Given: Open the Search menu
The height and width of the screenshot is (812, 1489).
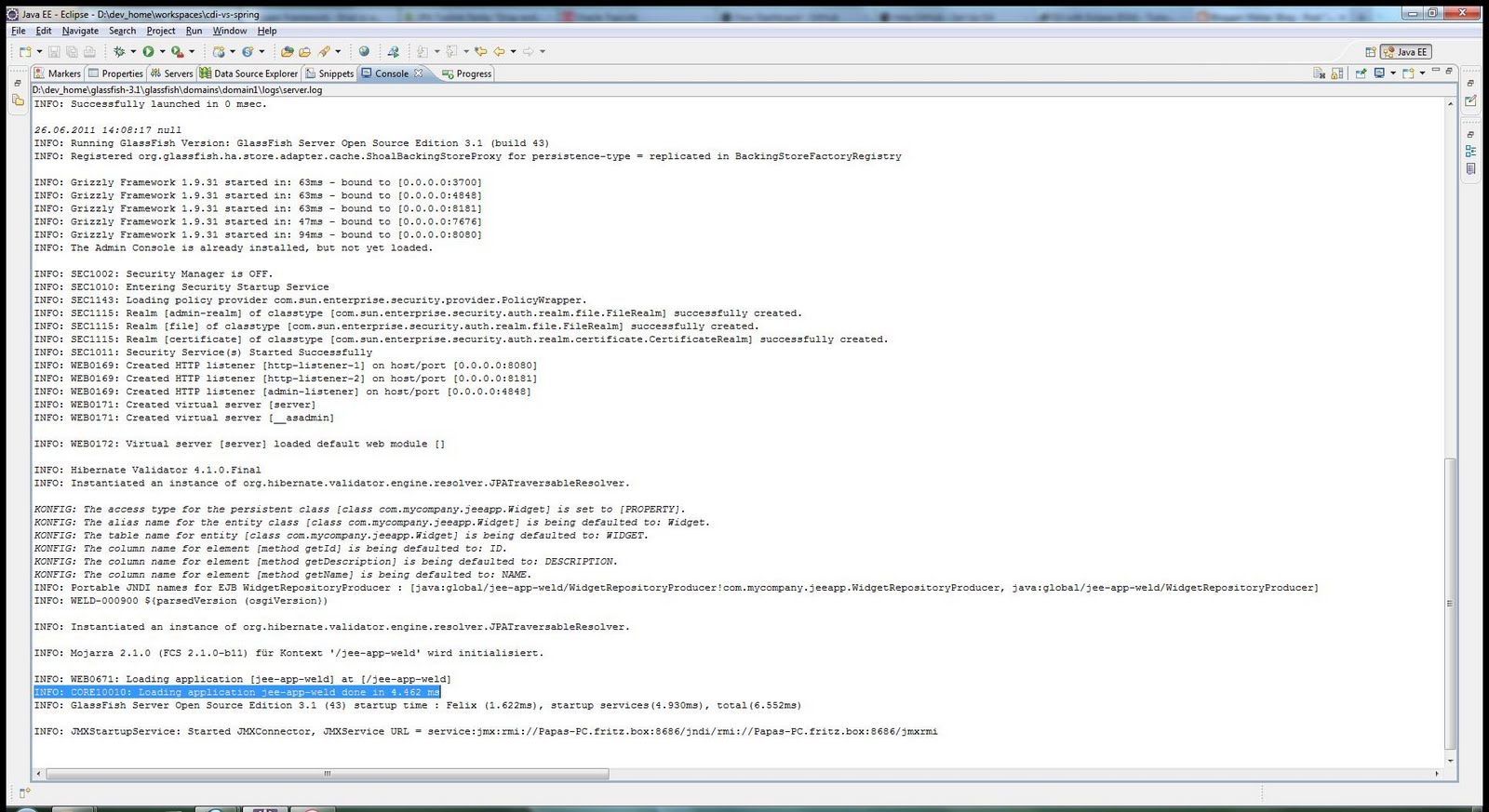Looking at the screenshot, I should pyautogui.click(x=122, y=31).
